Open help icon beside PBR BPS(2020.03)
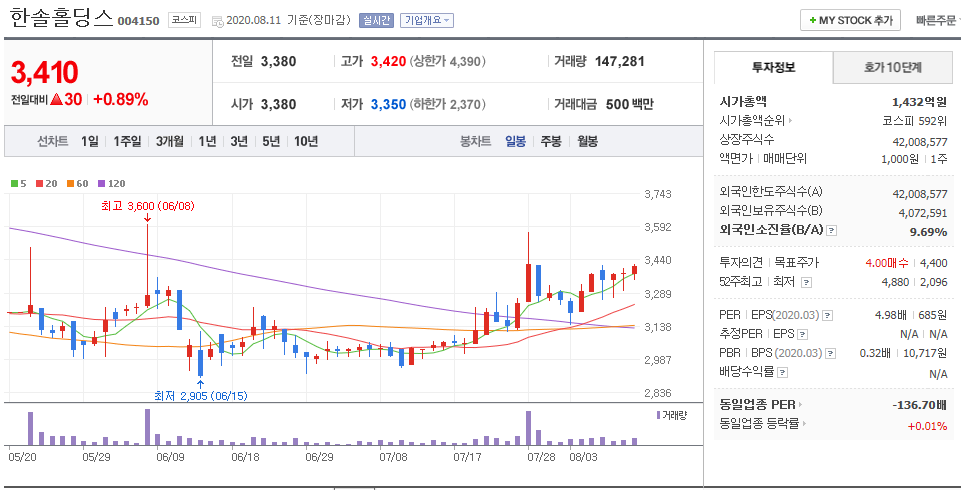This screenshot has height=490, width=961. pyautogui.click(x=830, y=353)
